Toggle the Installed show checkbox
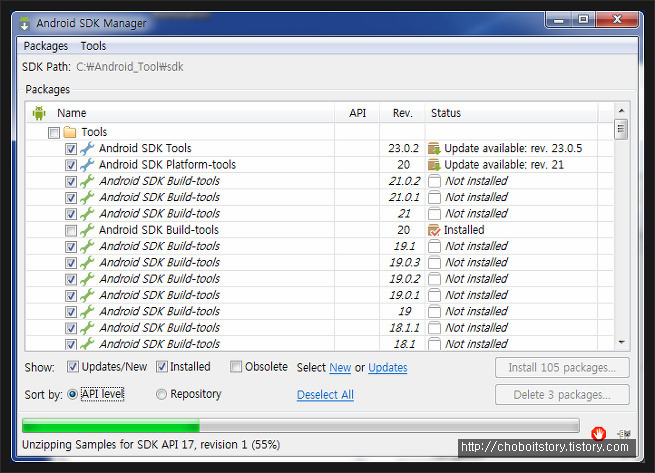 point(162,366)
